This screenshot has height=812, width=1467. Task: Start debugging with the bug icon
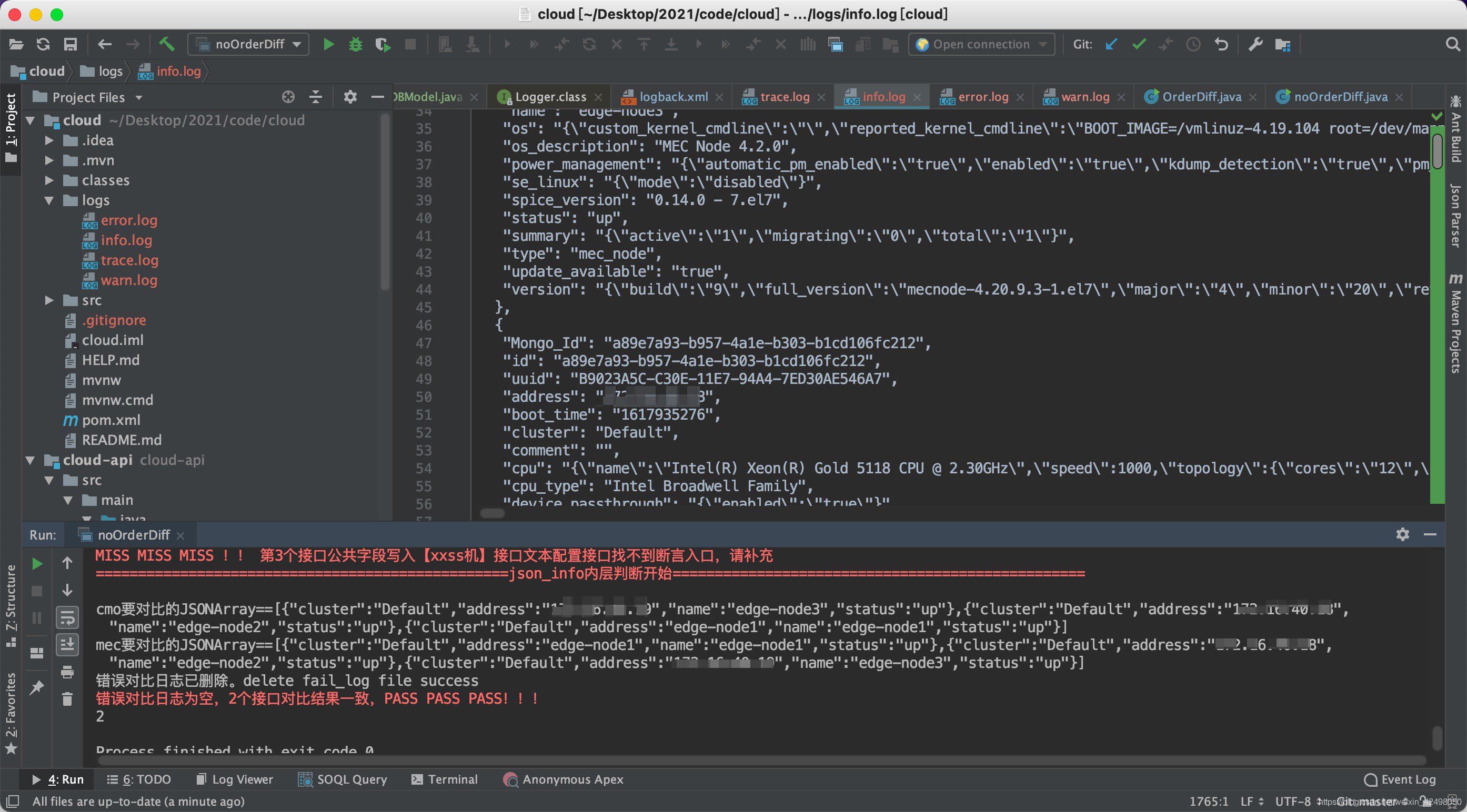pyautogui.click(x=355, y=44)
